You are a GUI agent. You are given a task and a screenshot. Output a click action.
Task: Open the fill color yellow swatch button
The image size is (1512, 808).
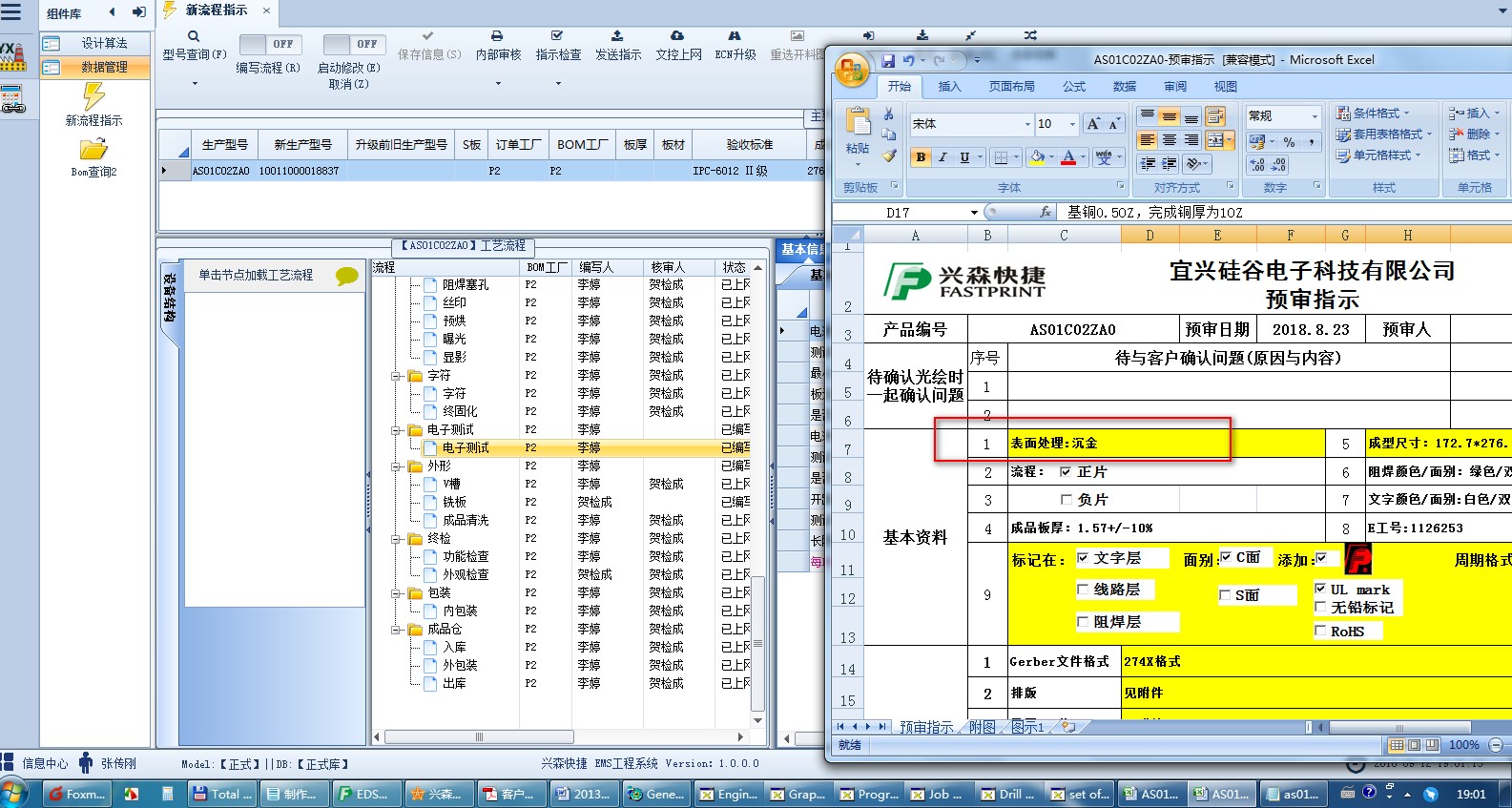click(x=1037, y=157)
